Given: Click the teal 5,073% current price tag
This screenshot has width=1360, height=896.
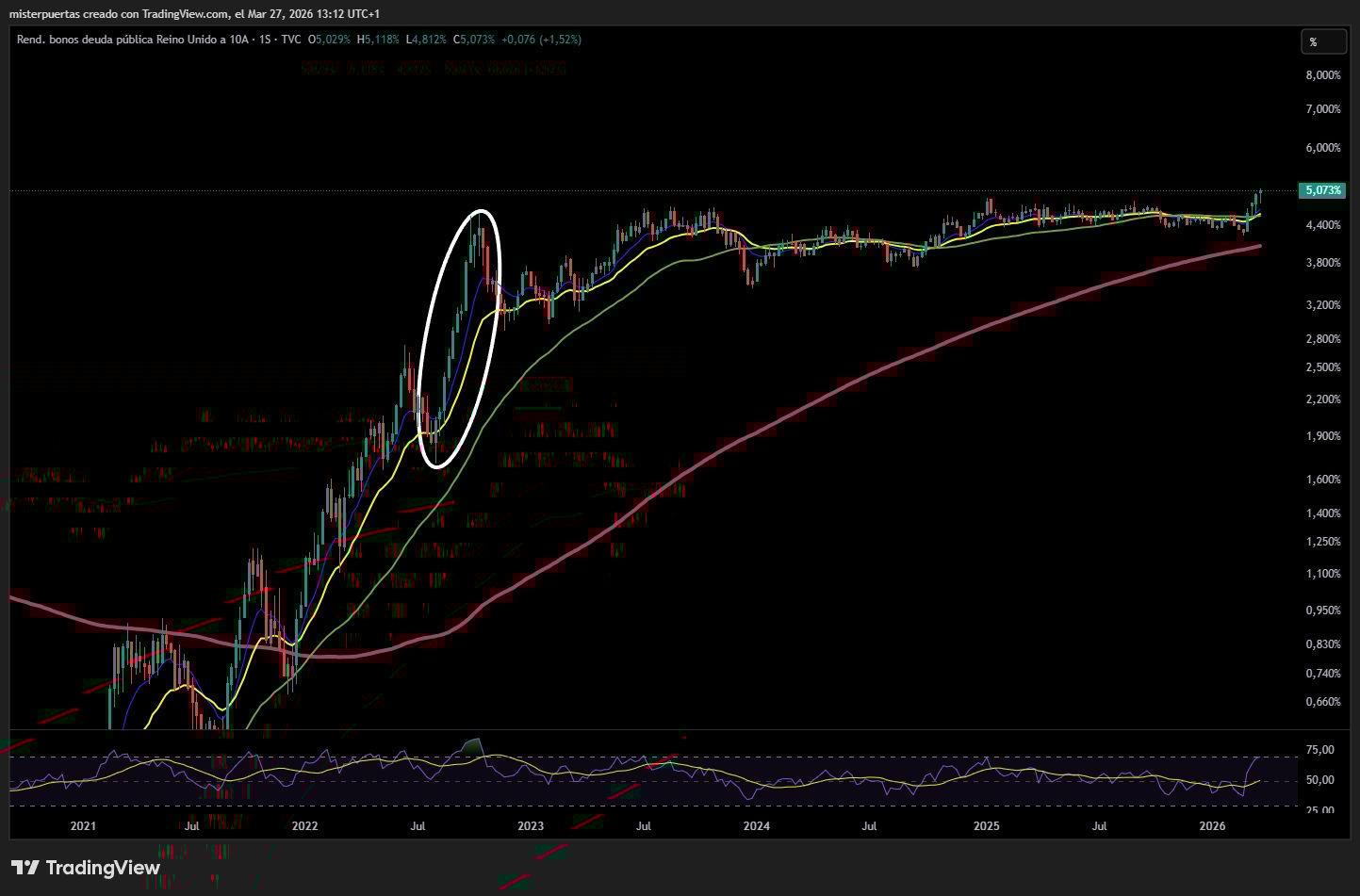Looking at the screenshot, I should (x=1322, y=190).
